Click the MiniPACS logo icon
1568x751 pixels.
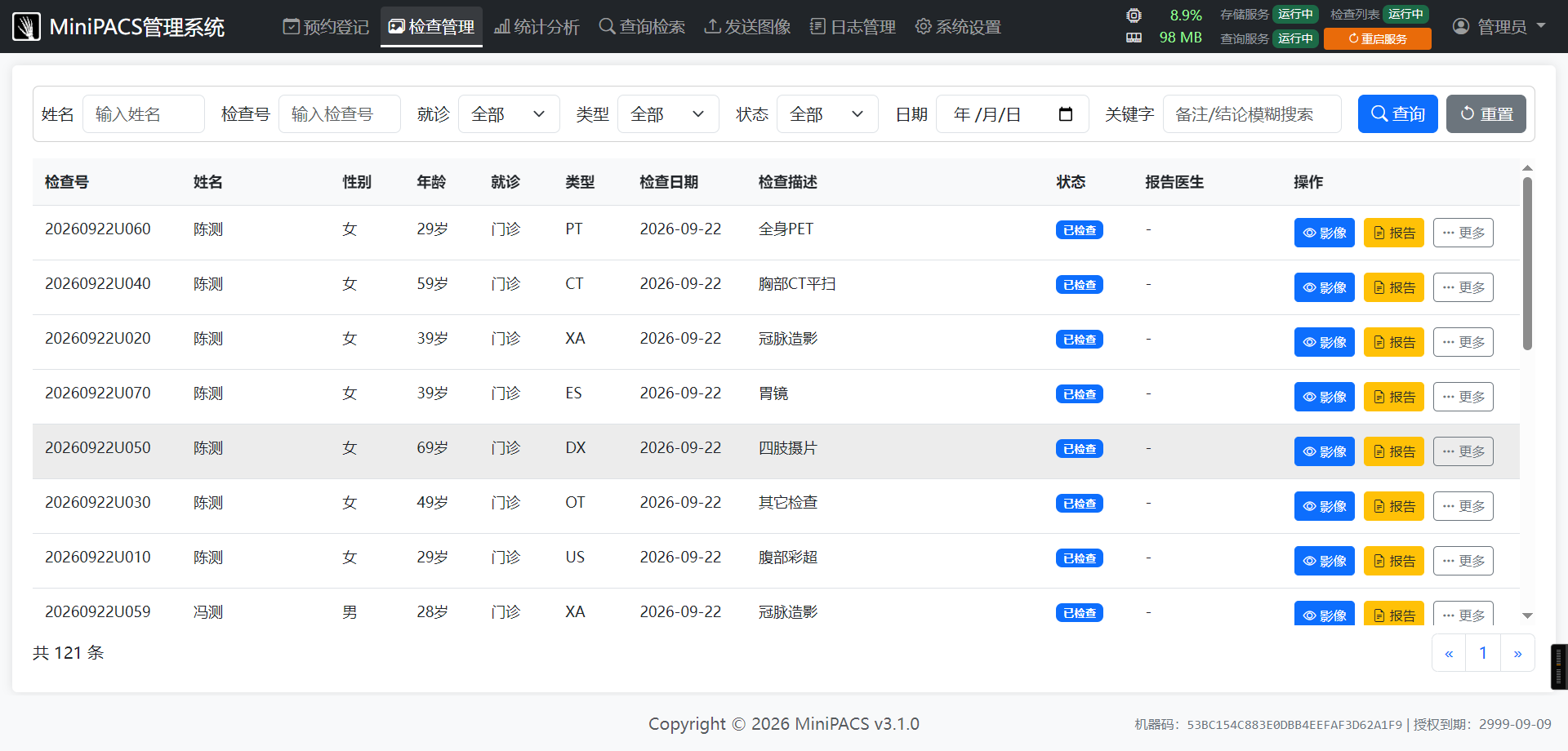[26, 27]
